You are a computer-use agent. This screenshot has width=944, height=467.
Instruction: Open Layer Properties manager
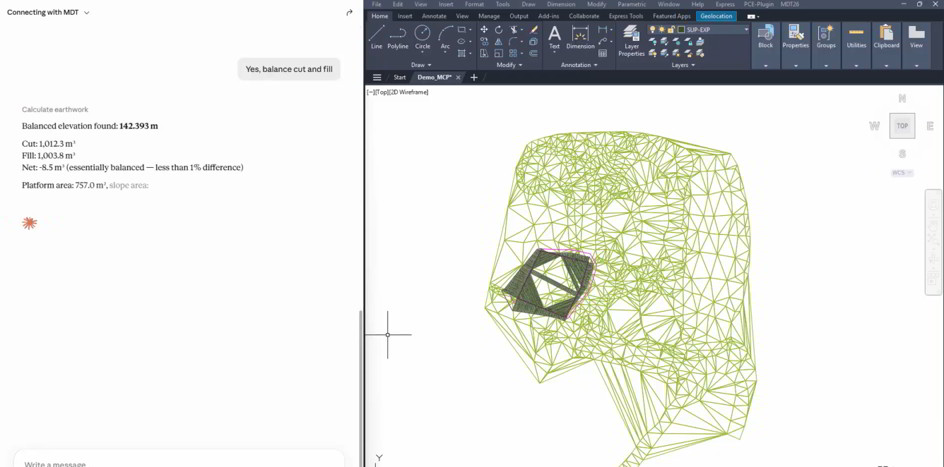[x=632, y=41]
